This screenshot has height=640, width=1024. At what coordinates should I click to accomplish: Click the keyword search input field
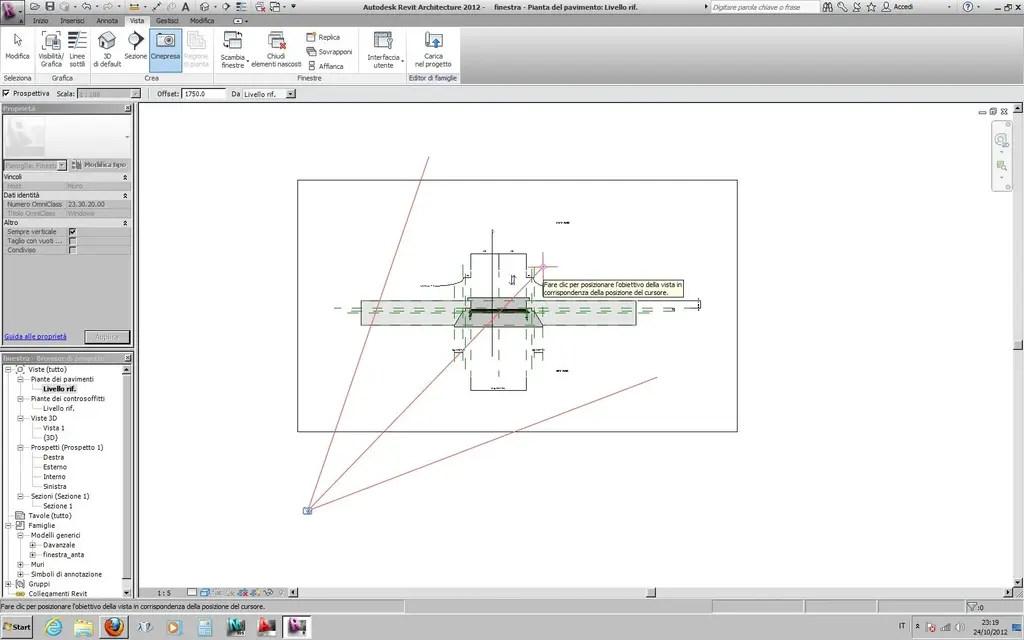coord(764,7)
